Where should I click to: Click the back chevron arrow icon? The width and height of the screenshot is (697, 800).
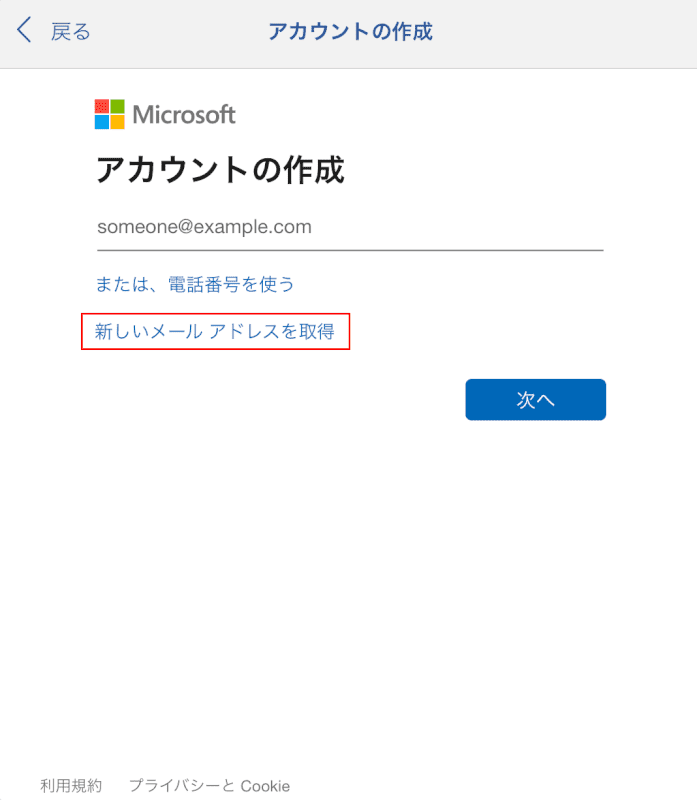click(24, 30)
